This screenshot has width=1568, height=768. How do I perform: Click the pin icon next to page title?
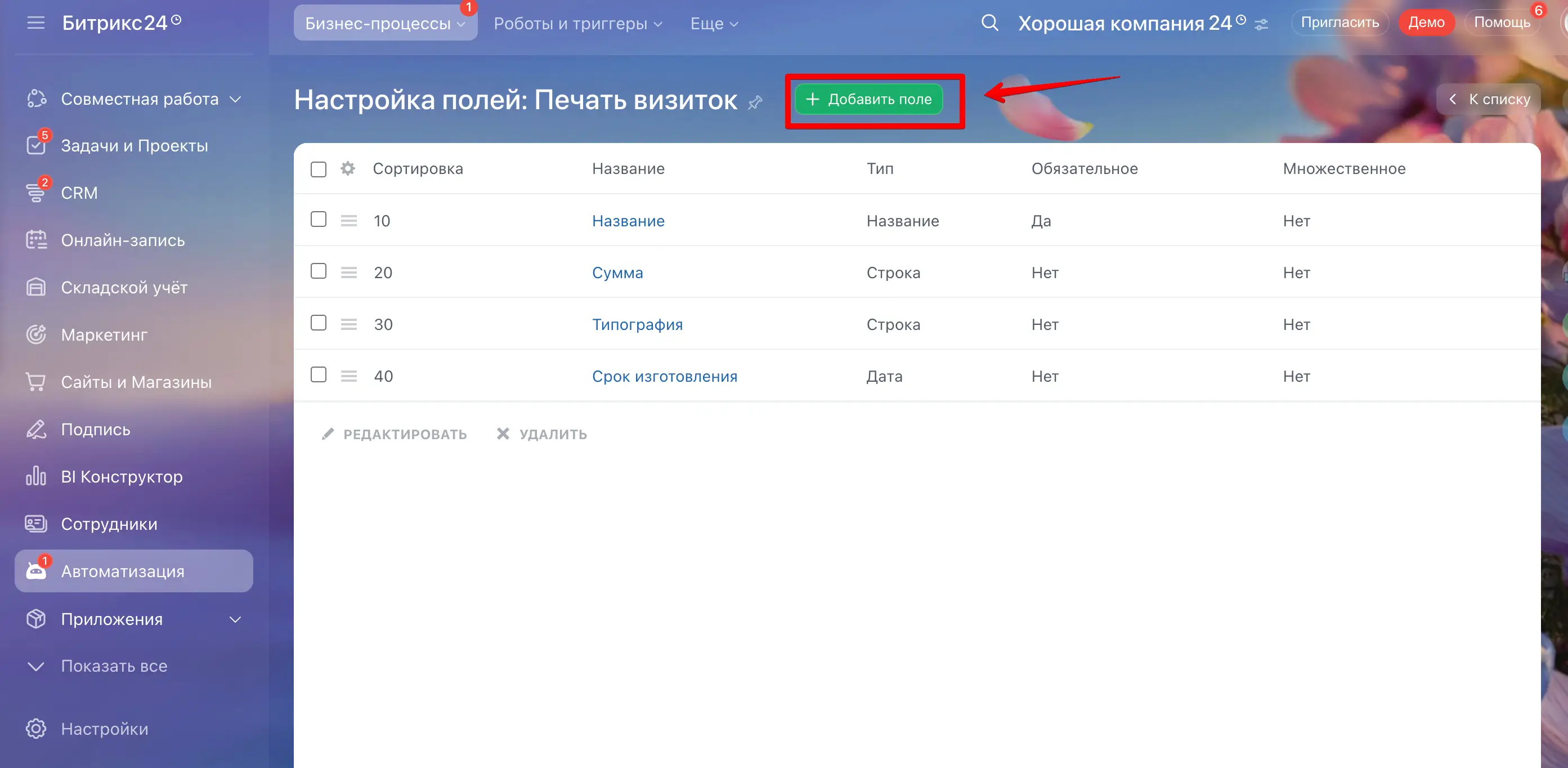[755, 102]
